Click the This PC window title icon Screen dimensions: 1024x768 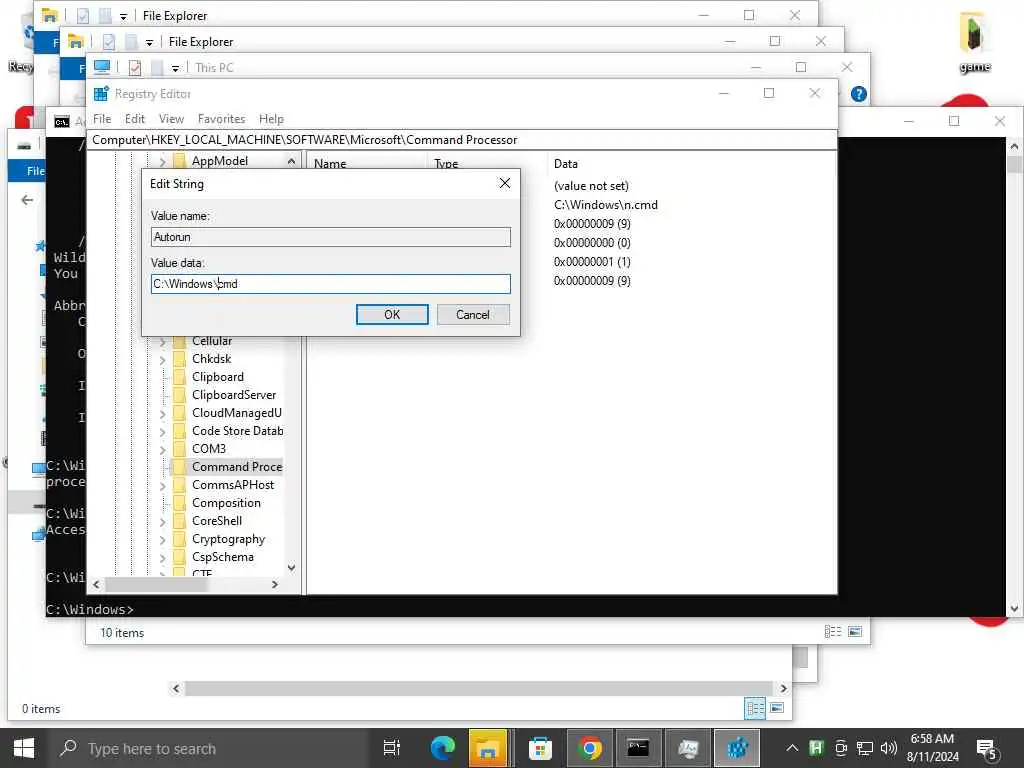[x=102, y=67]
